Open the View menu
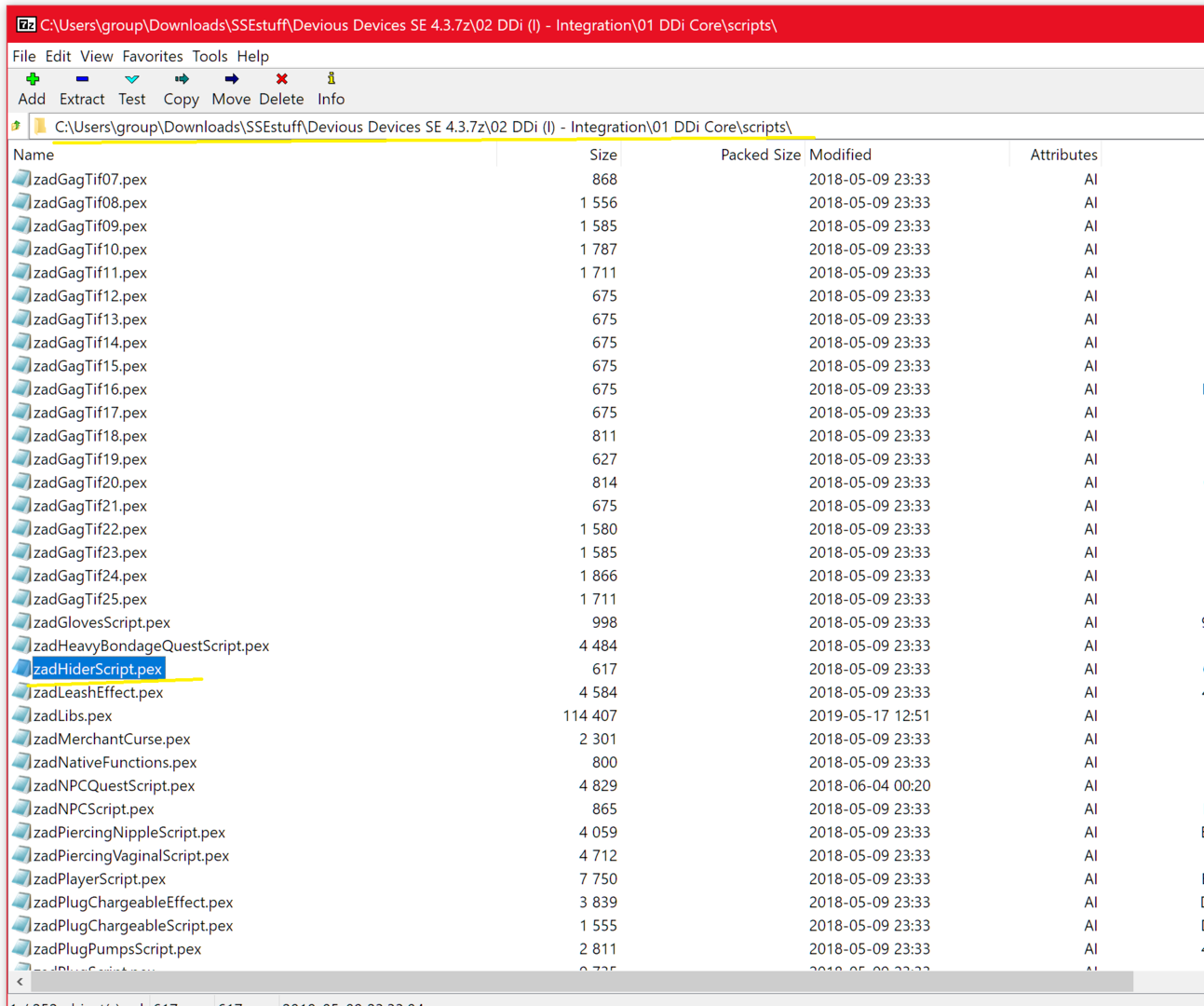Viewport: 1204px width, 1006px height. (96, 56)
